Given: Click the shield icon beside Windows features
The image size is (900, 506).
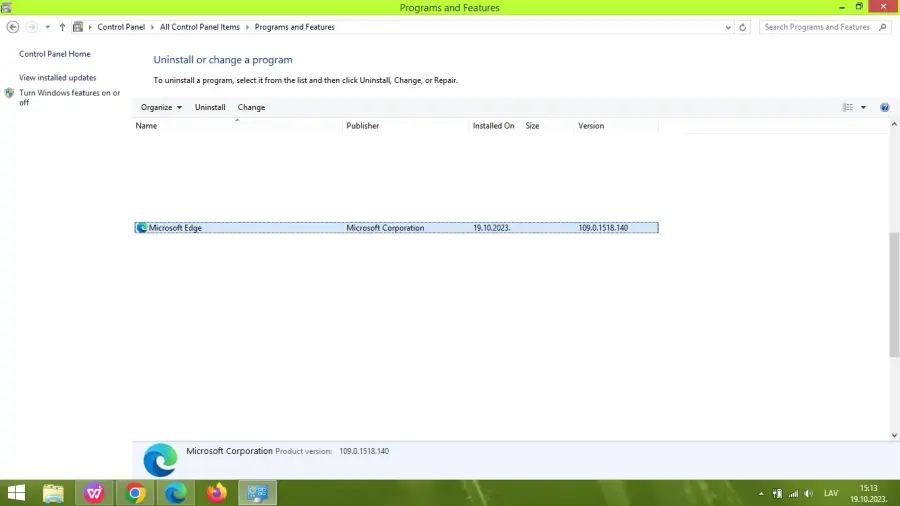Looking at the screenshot, I should point(9,93).
